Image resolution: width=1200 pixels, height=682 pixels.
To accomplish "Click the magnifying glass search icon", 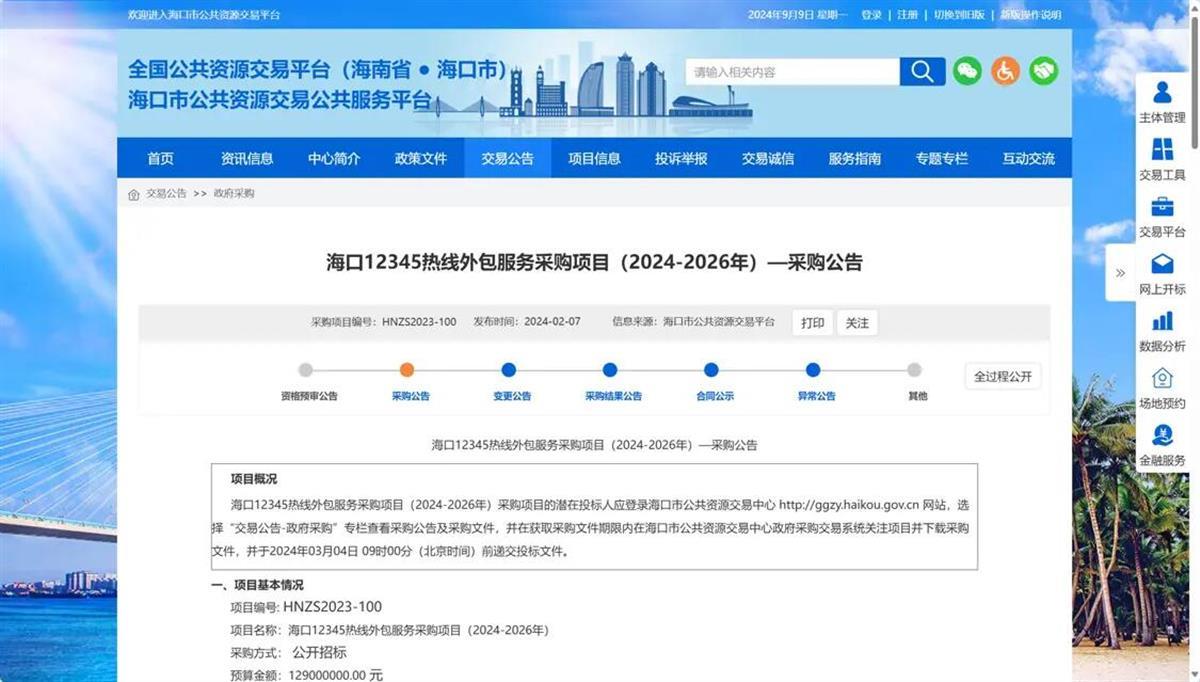I will (x=921, y=71).
